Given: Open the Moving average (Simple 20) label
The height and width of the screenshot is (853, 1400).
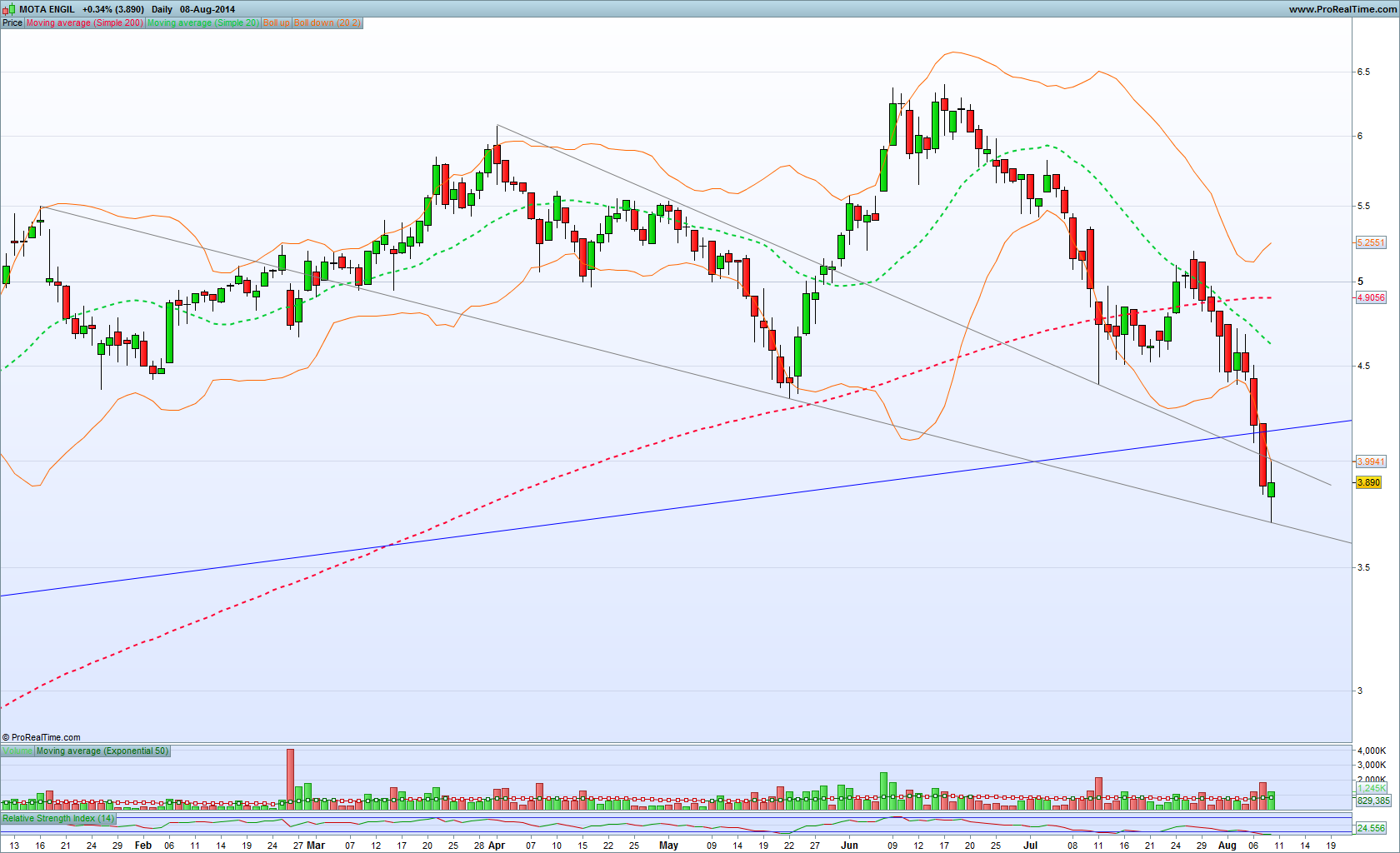Looking at the screenshot, I should [203, 22].
